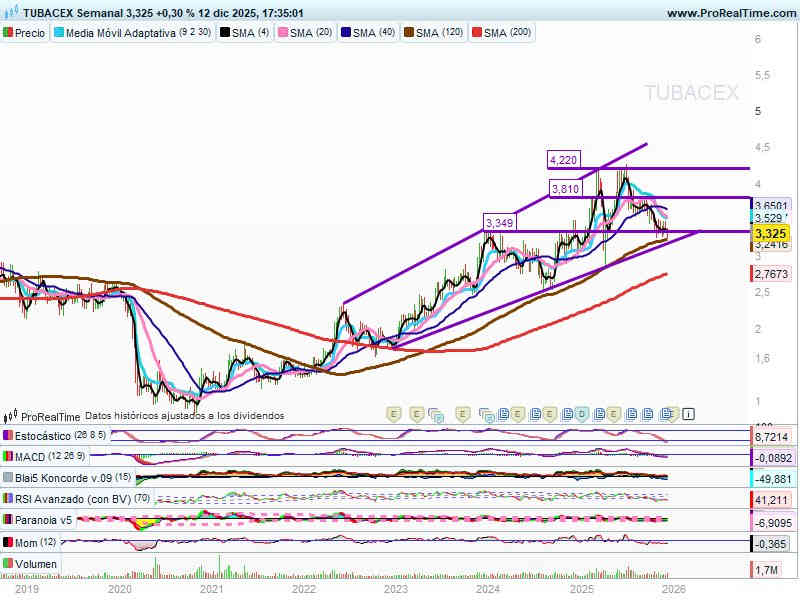Open the SMA (200) indicator label
Viewport: 800px width, 600px height.
(x=507, y=33)
